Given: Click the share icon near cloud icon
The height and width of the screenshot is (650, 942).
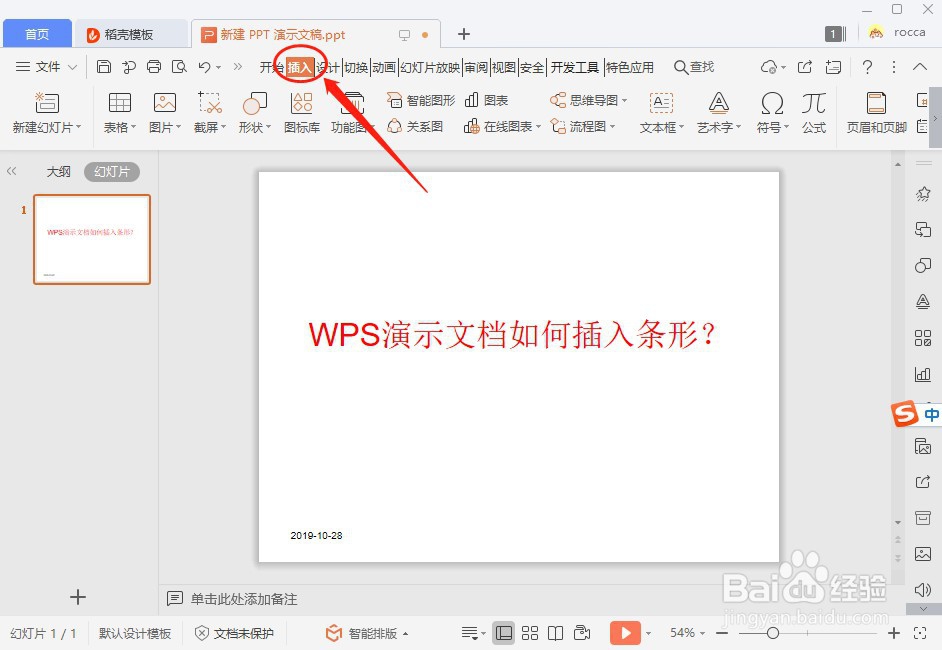Looking at the screenshot, I should tap(805, 67).
